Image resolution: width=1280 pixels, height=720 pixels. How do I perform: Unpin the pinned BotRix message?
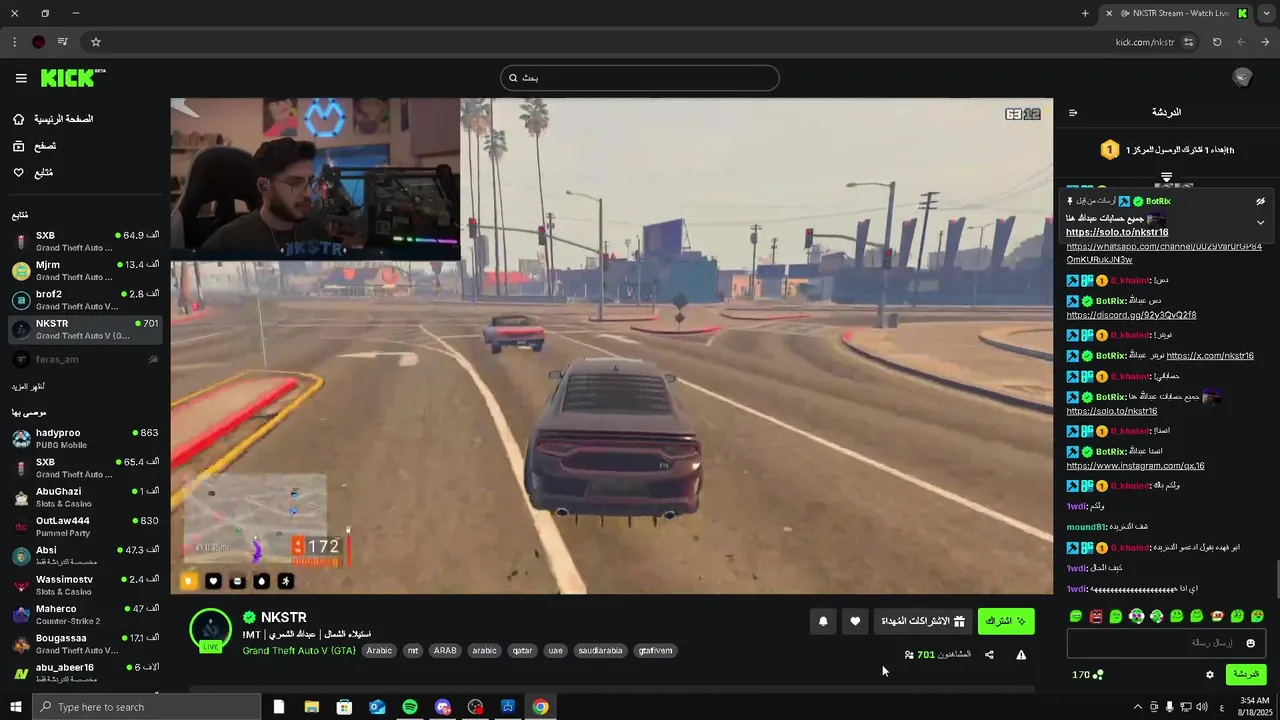[x=1260, y=201]
